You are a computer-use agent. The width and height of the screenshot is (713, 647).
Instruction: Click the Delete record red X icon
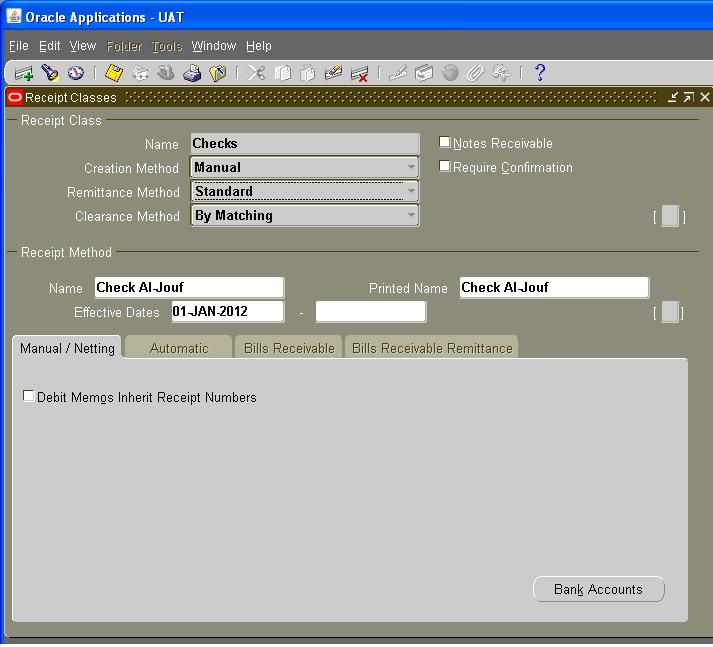pyautogui.click(x=359, y=73)
